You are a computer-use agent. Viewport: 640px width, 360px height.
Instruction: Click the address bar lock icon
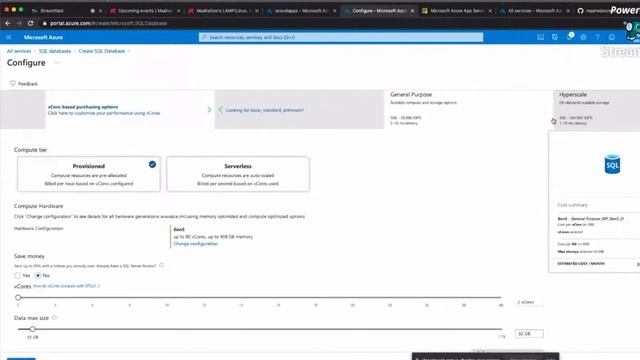tap(45, 23)
